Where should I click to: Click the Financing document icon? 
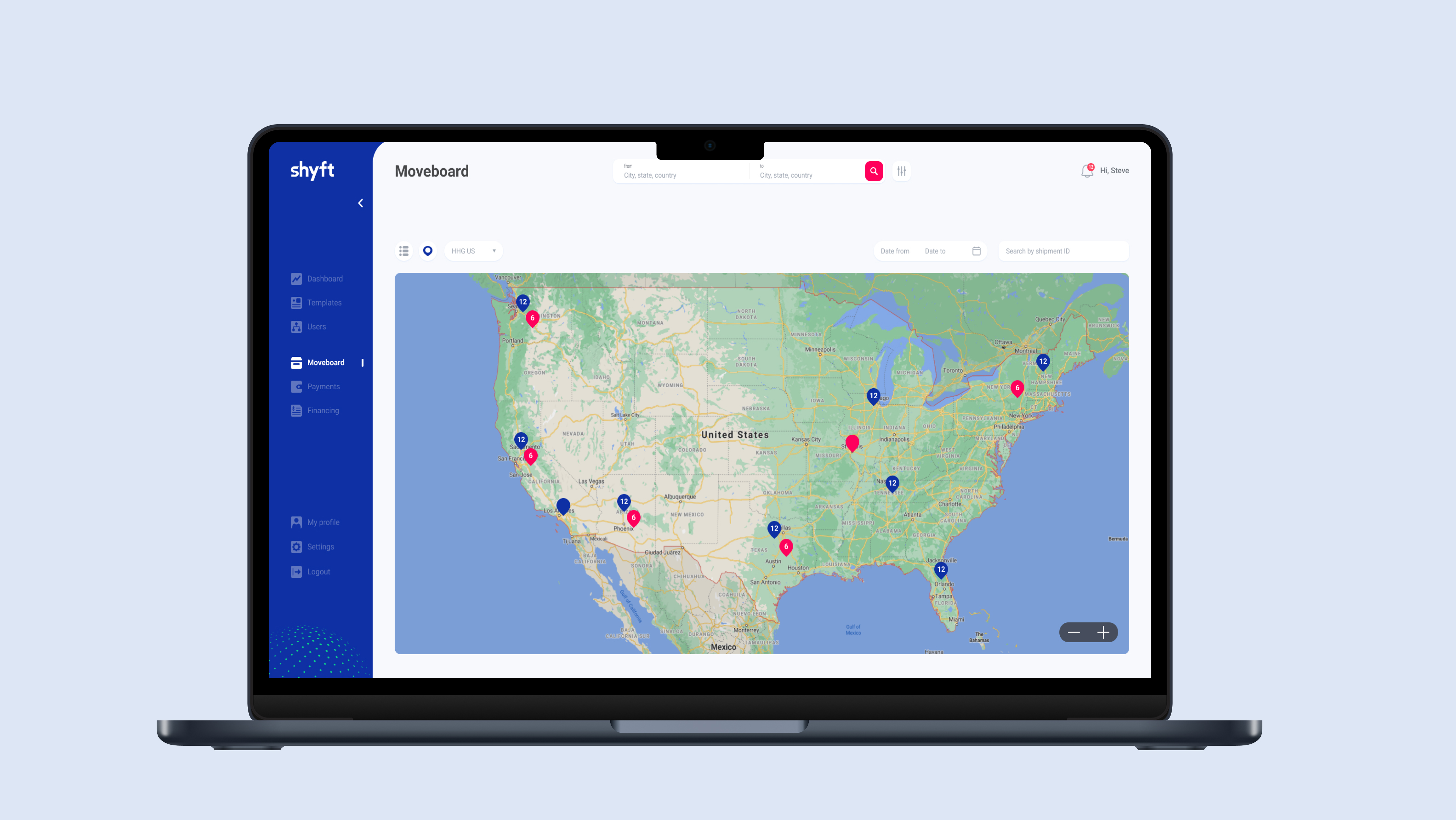point(296,411)
